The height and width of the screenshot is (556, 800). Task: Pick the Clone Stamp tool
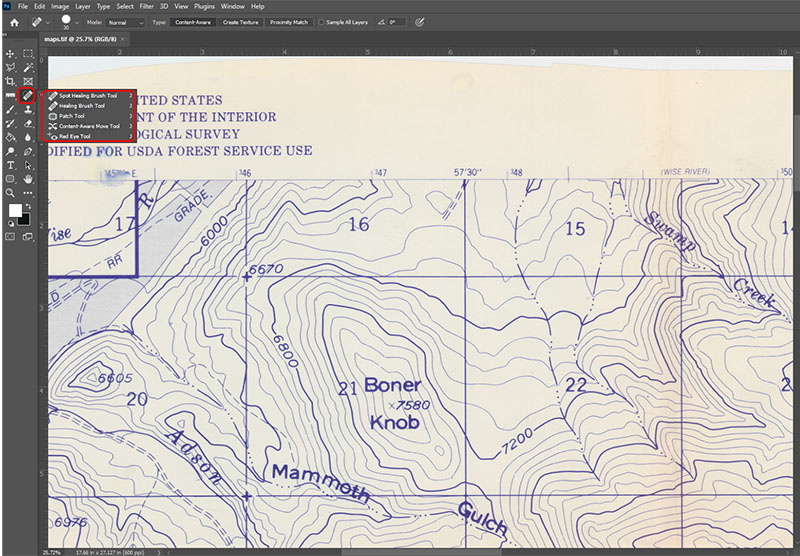[x=28, y=109]
